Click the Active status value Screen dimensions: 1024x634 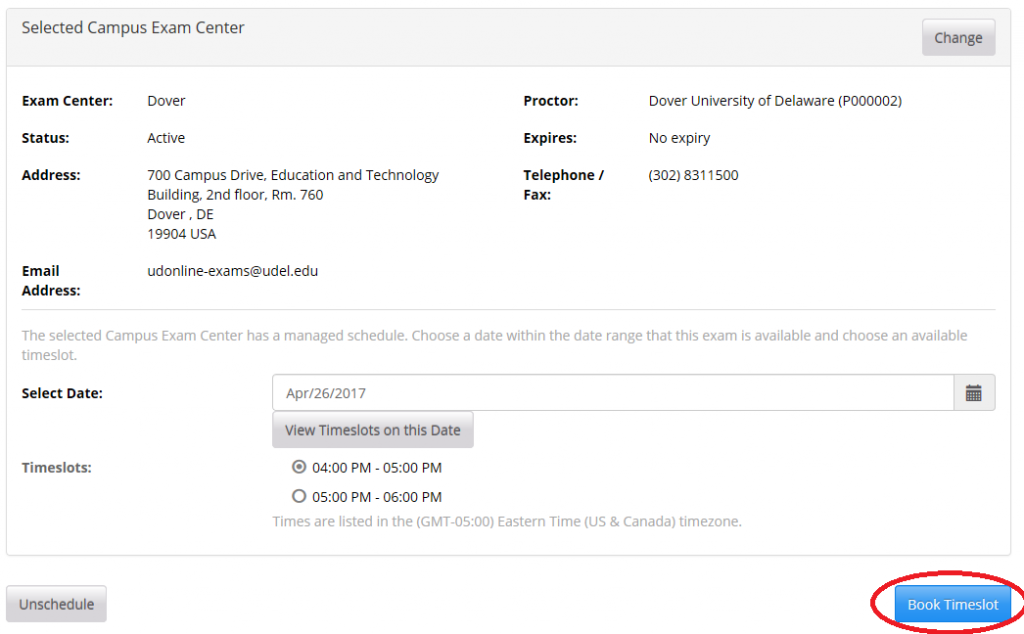166,138
